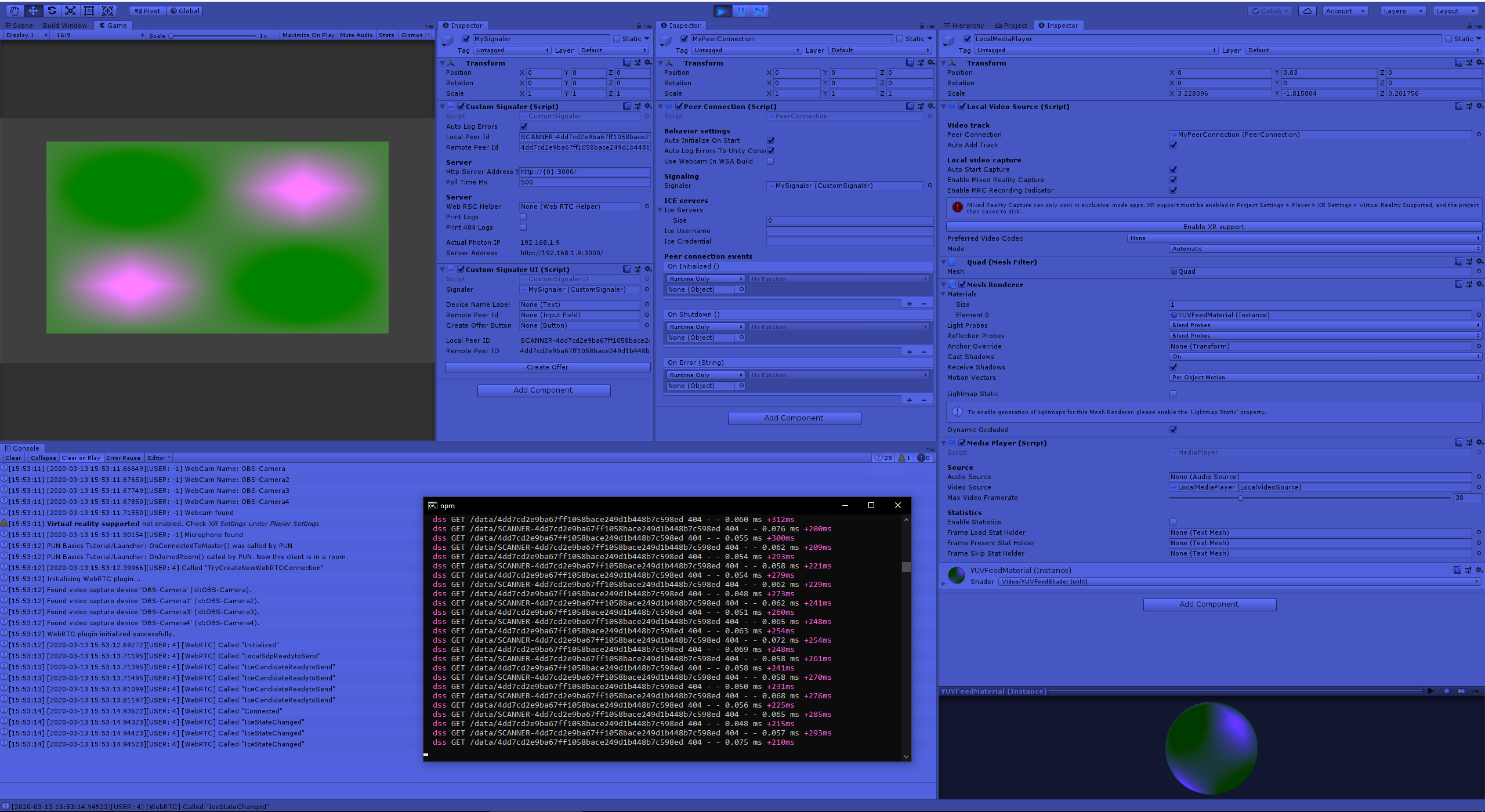This screenshot has height=812, width=1485.
Task: Click the Http Server Address input field
Action: [x=584, y=171]
